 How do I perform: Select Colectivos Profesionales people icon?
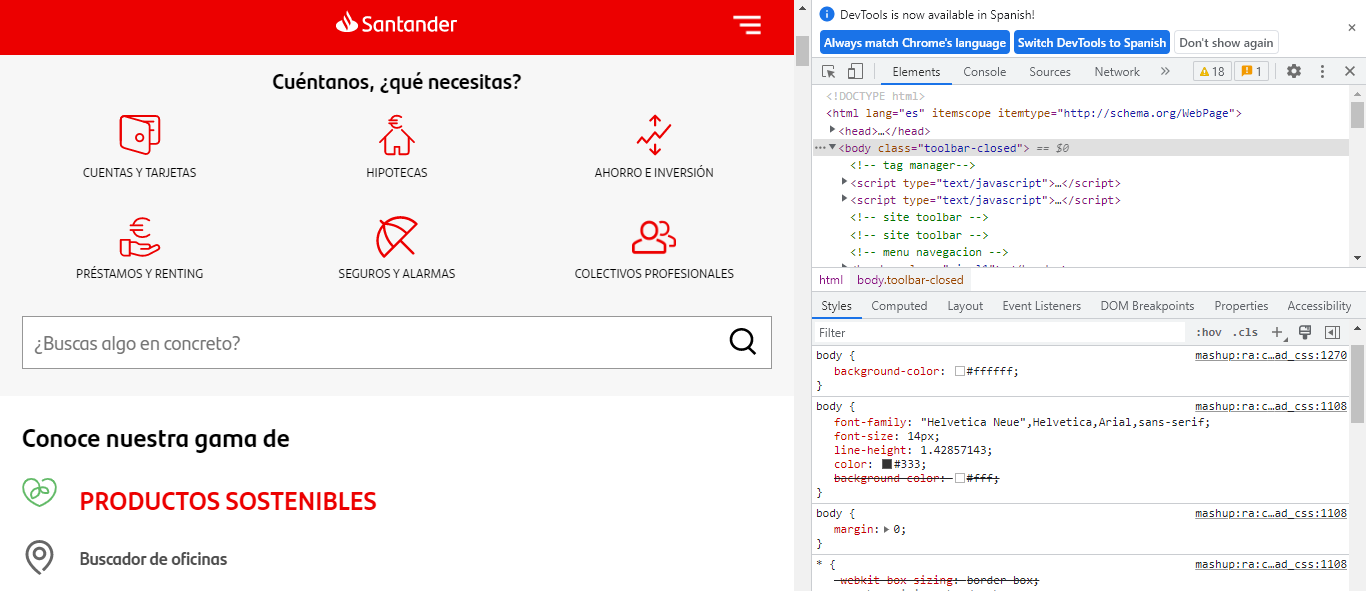[x=654, y=237]
